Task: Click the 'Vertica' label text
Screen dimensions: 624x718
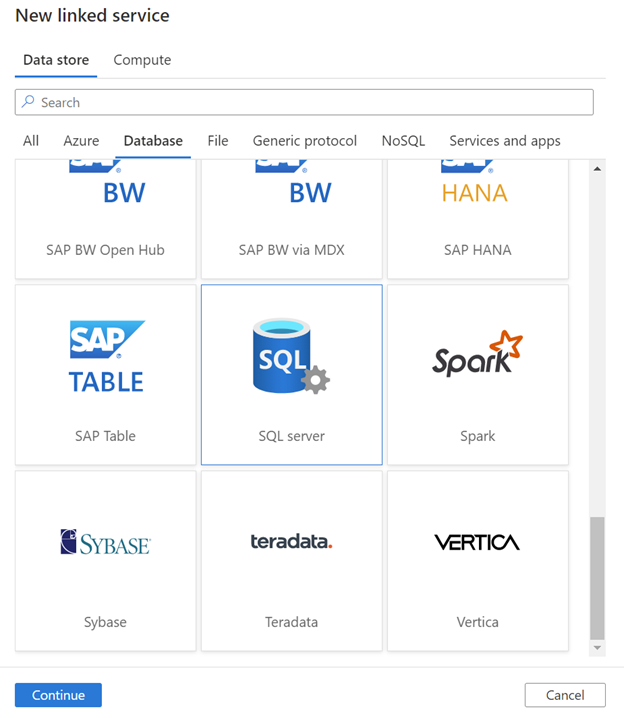Action: pyautogui.click(x=477, y=622)
